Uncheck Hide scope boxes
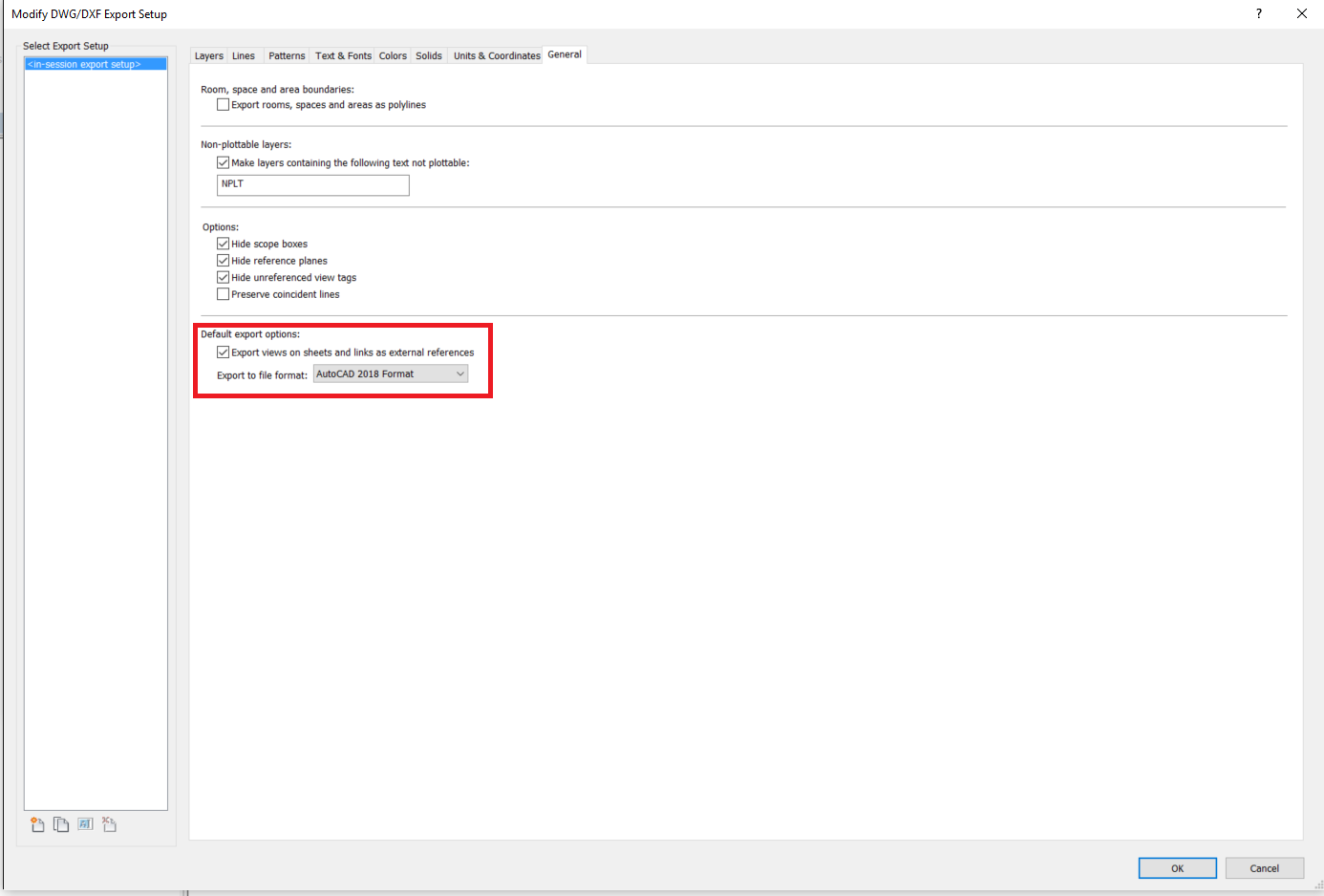This screenshot has height=896, width=1324. (223, 243)
